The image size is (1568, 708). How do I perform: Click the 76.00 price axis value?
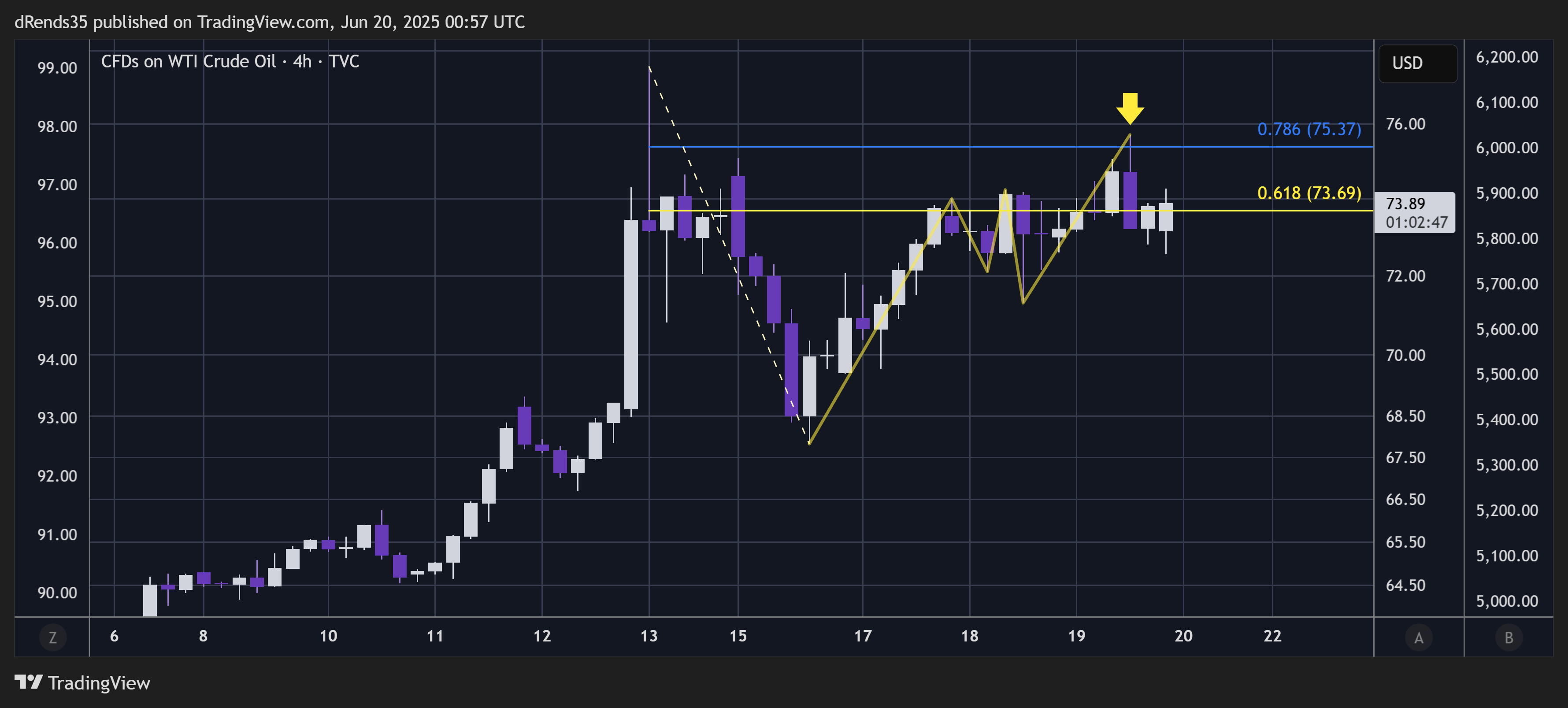point(1405,124)
